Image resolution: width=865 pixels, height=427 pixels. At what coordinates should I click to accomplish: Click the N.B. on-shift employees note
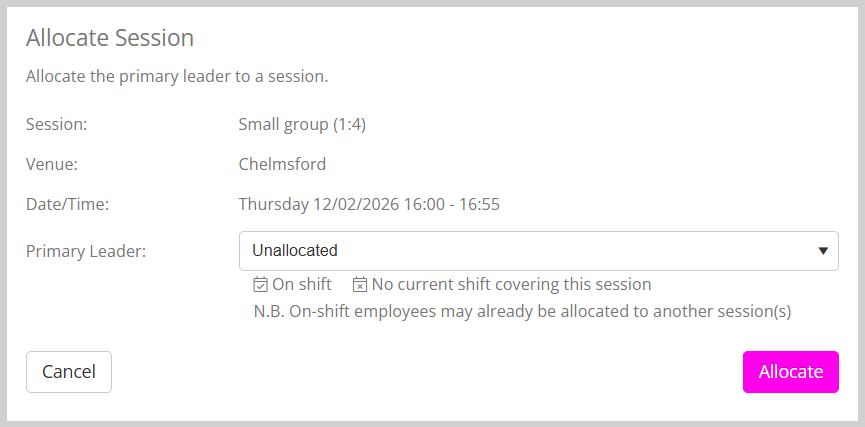pos(523,311)
